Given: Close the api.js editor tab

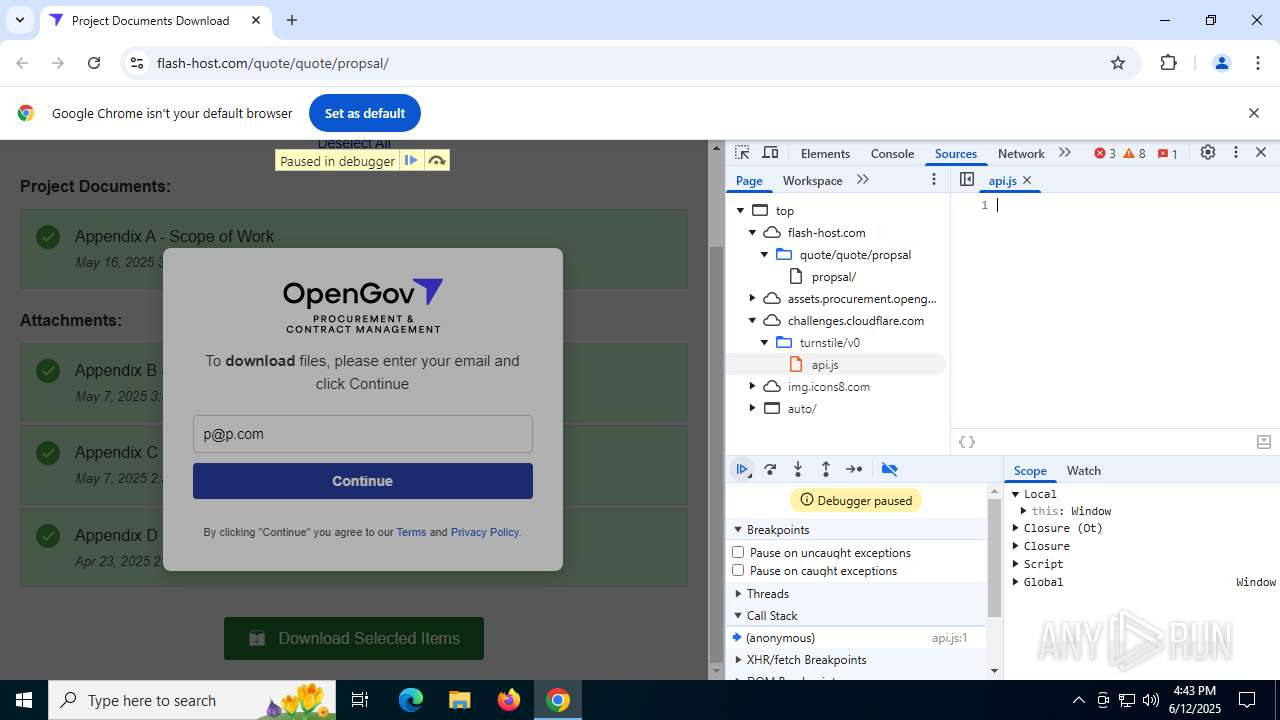Looking at the screenshot, I should [1027, 181].
